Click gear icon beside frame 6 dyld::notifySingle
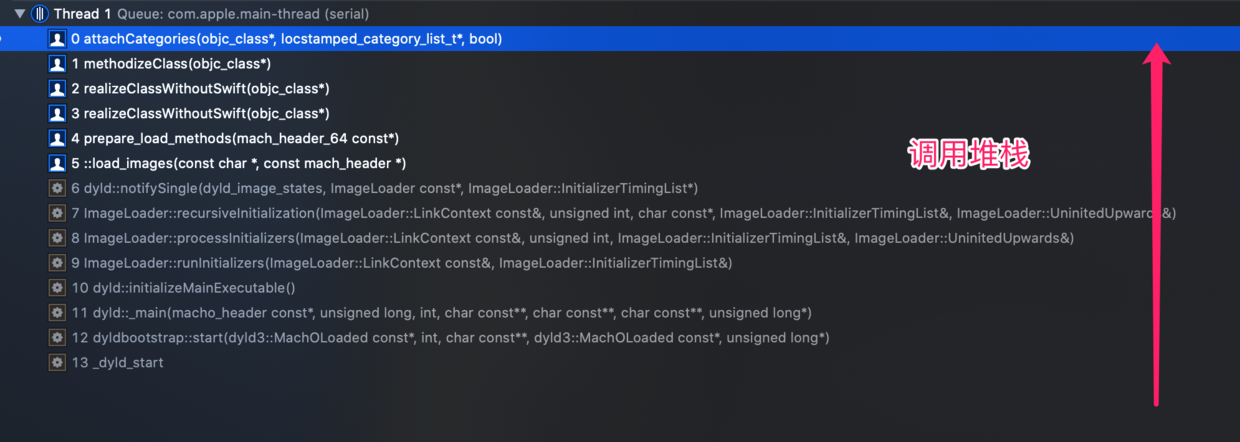The image size is (1240, 442). pos(58,188)
